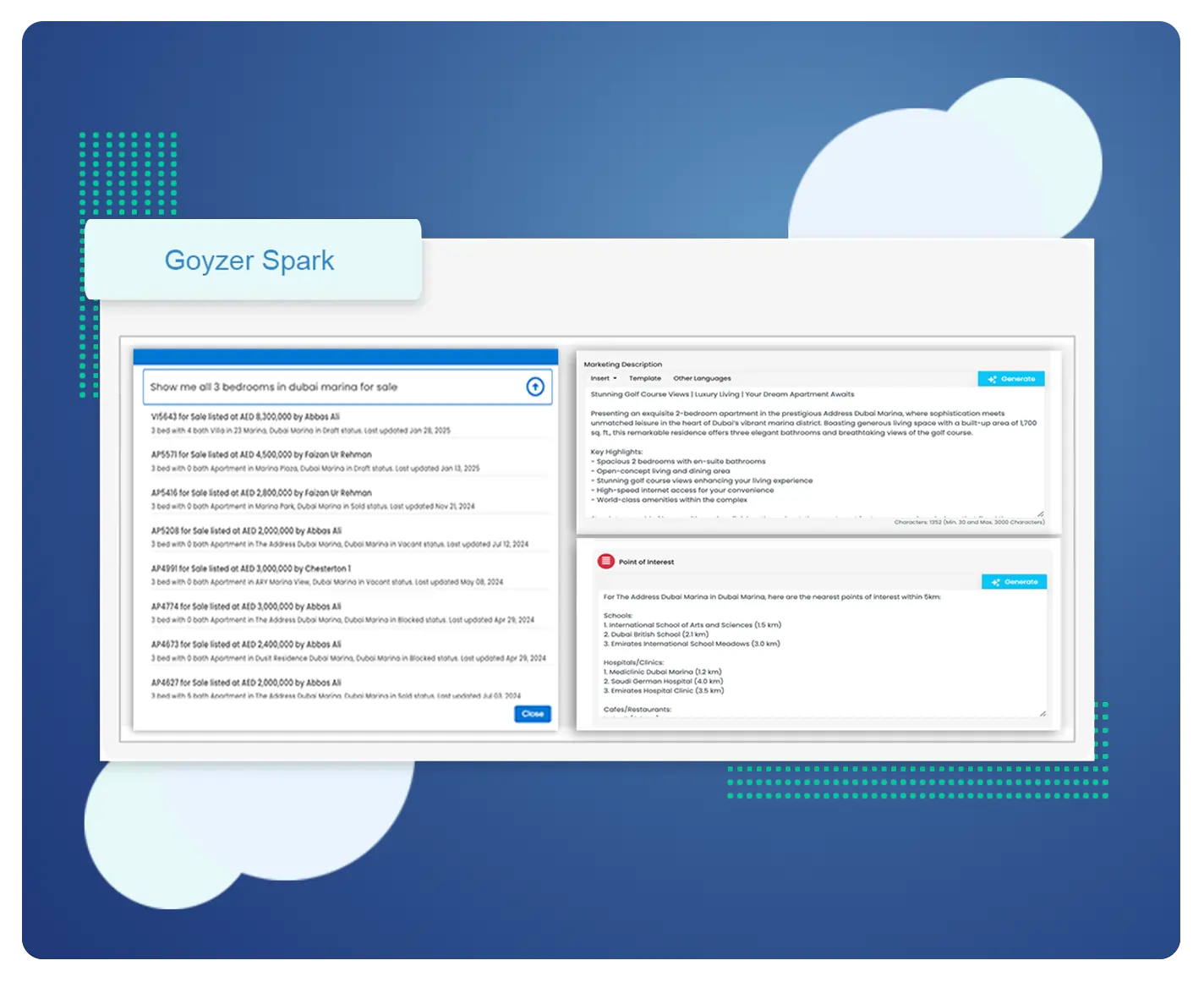Image resolution: width=1204 pixels, height=988 pixels.
Task: Open listing VI5643 priced at AED 8,300,000
Action: tap(245, 417)
